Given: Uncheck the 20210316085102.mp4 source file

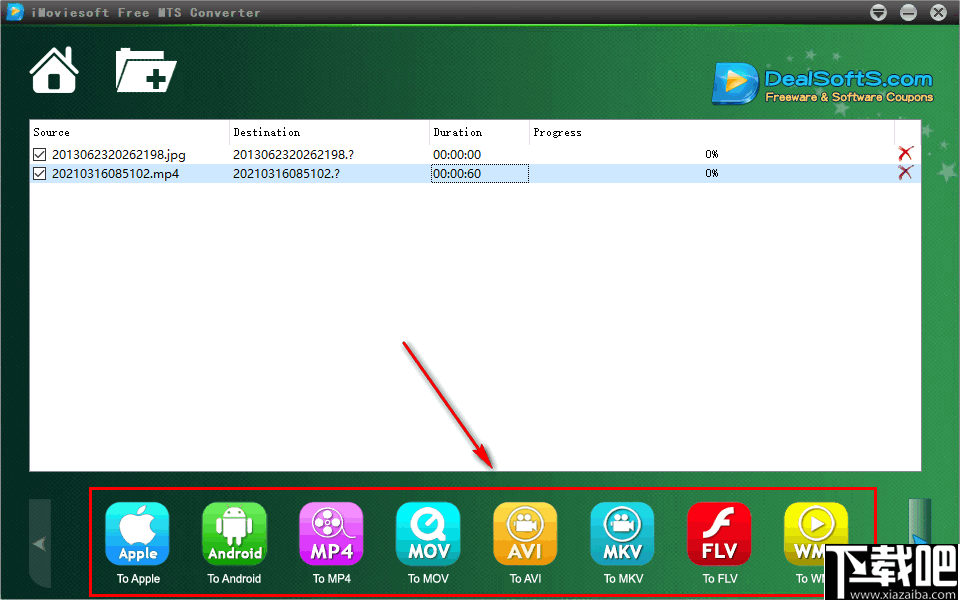Looking at the screenshot, I should [37, 173].
